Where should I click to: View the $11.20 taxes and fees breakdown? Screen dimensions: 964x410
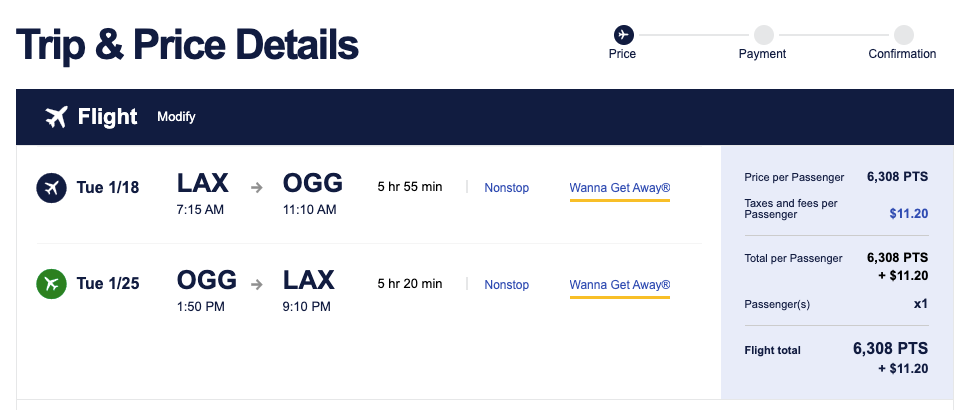pyautogui.click(x=909, y=212)
